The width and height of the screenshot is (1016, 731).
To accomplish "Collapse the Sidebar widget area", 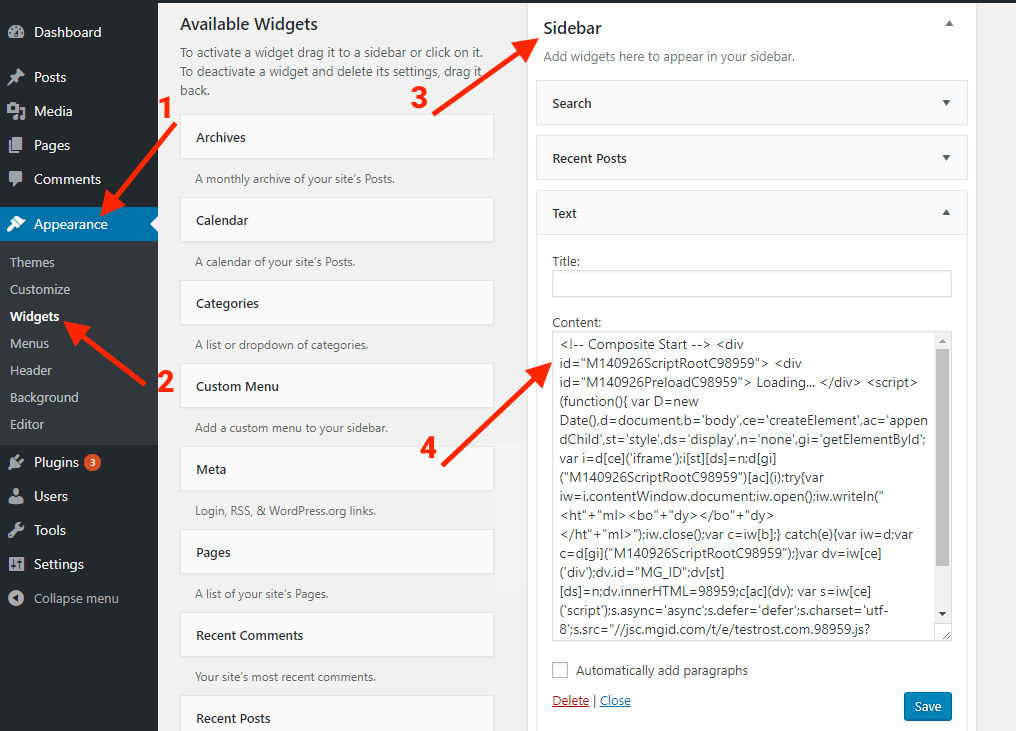I will 949,23.
